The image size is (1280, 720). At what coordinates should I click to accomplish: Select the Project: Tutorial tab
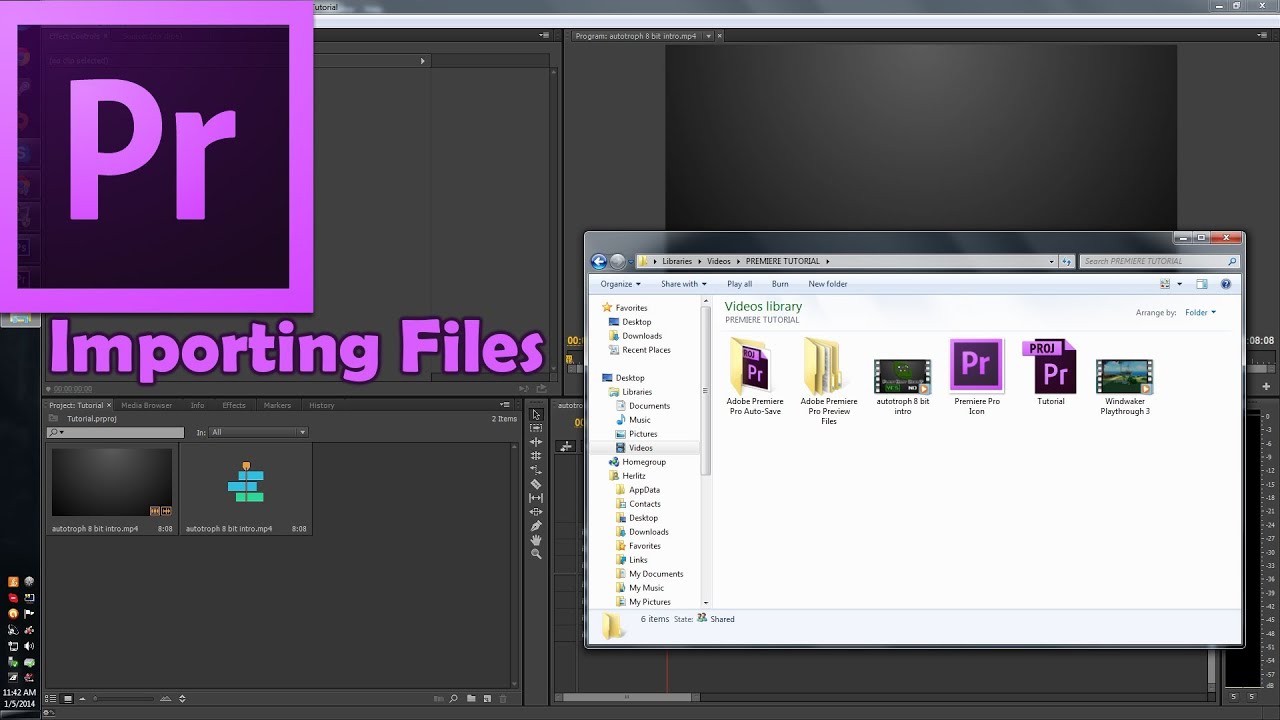coord(76,405)
